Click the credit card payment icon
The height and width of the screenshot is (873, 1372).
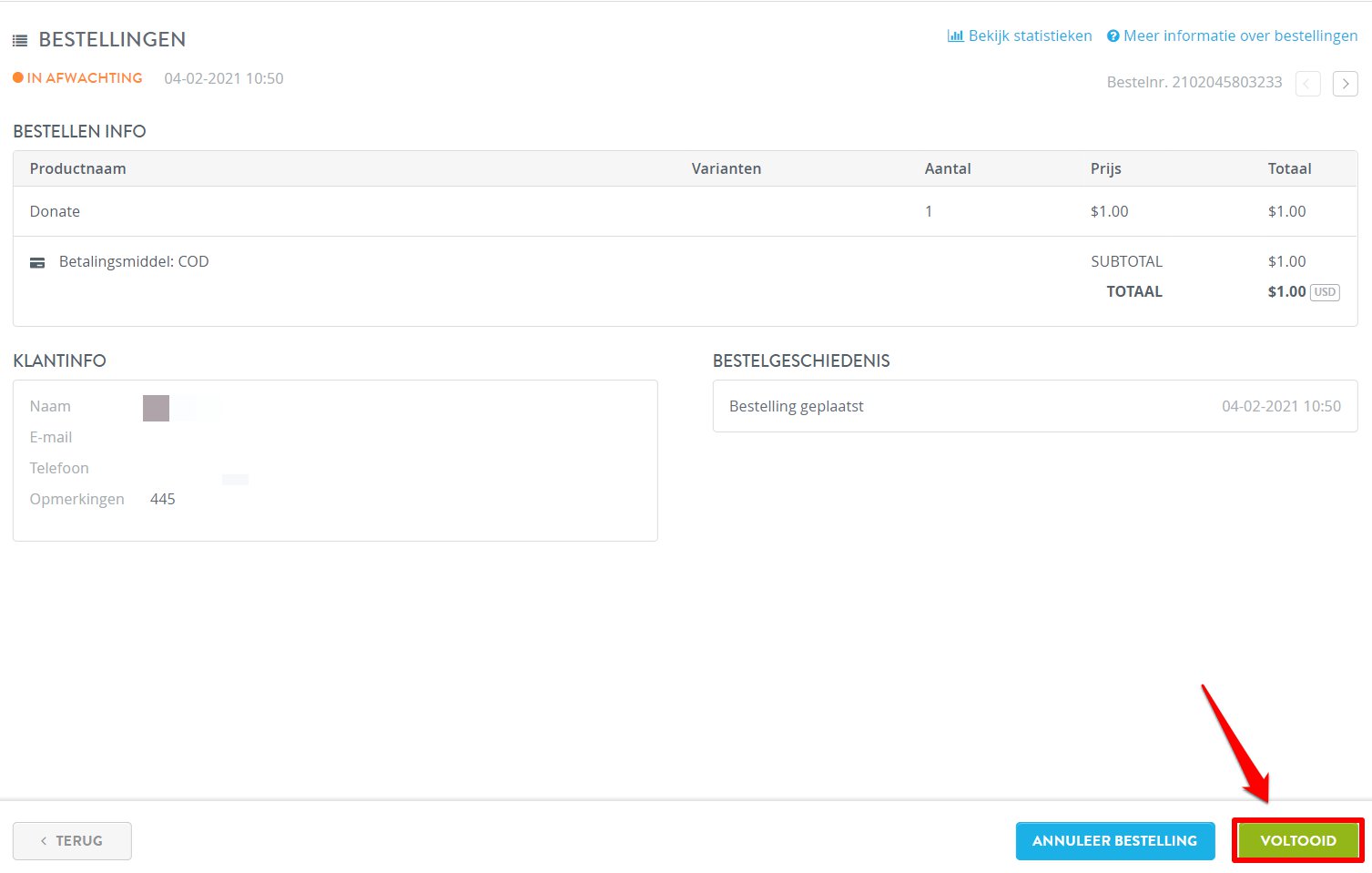click(37, 262)
